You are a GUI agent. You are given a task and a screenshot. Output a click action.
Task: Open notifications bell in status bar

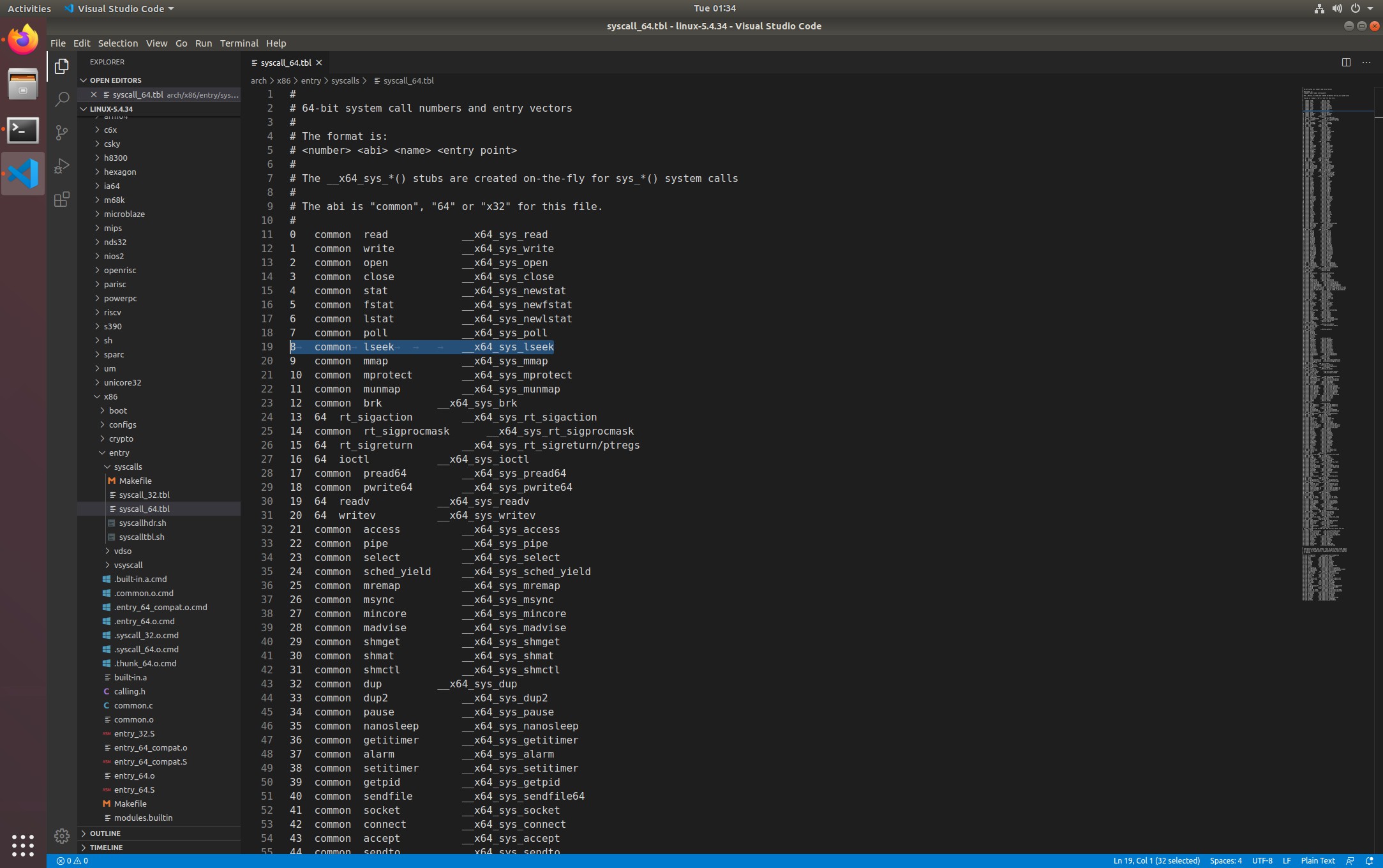1369,861
